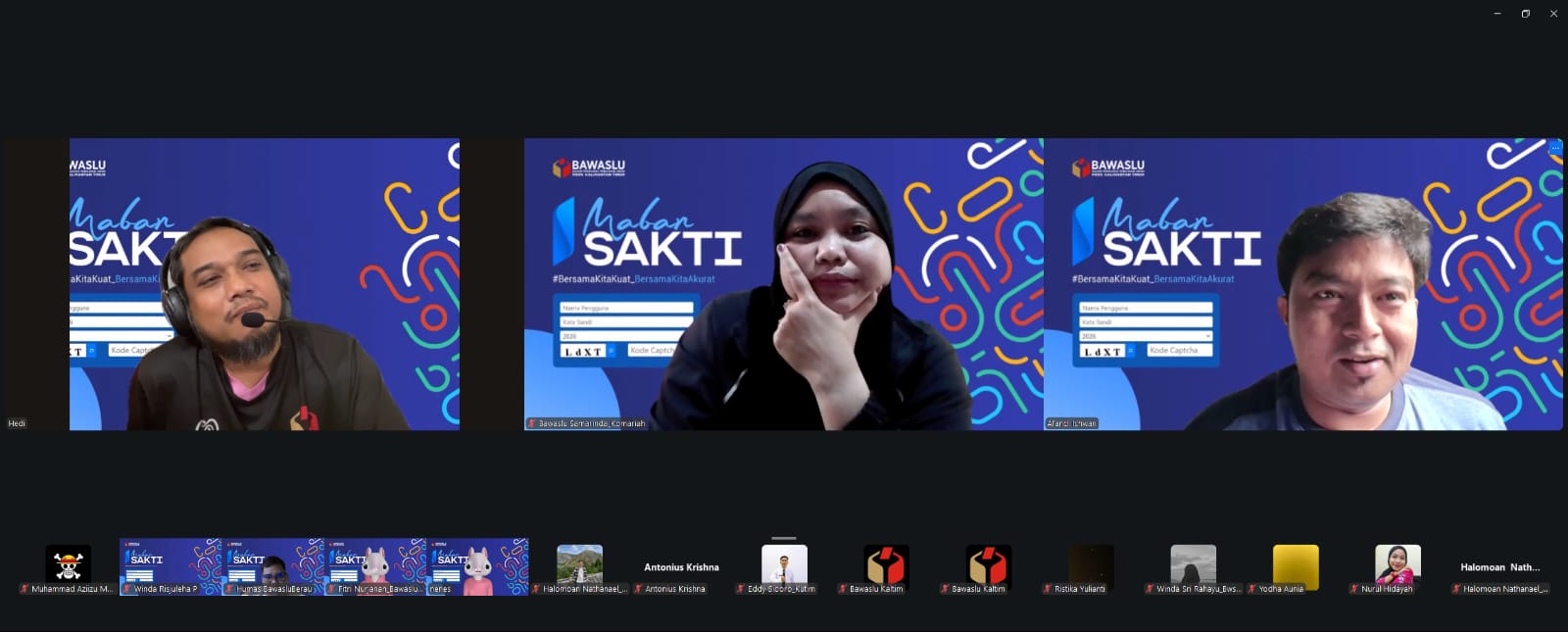Click the muted mic icon beside Ristika Yulianti
The height and width of the screenshot is (632, 1568).
[1048, 589]
